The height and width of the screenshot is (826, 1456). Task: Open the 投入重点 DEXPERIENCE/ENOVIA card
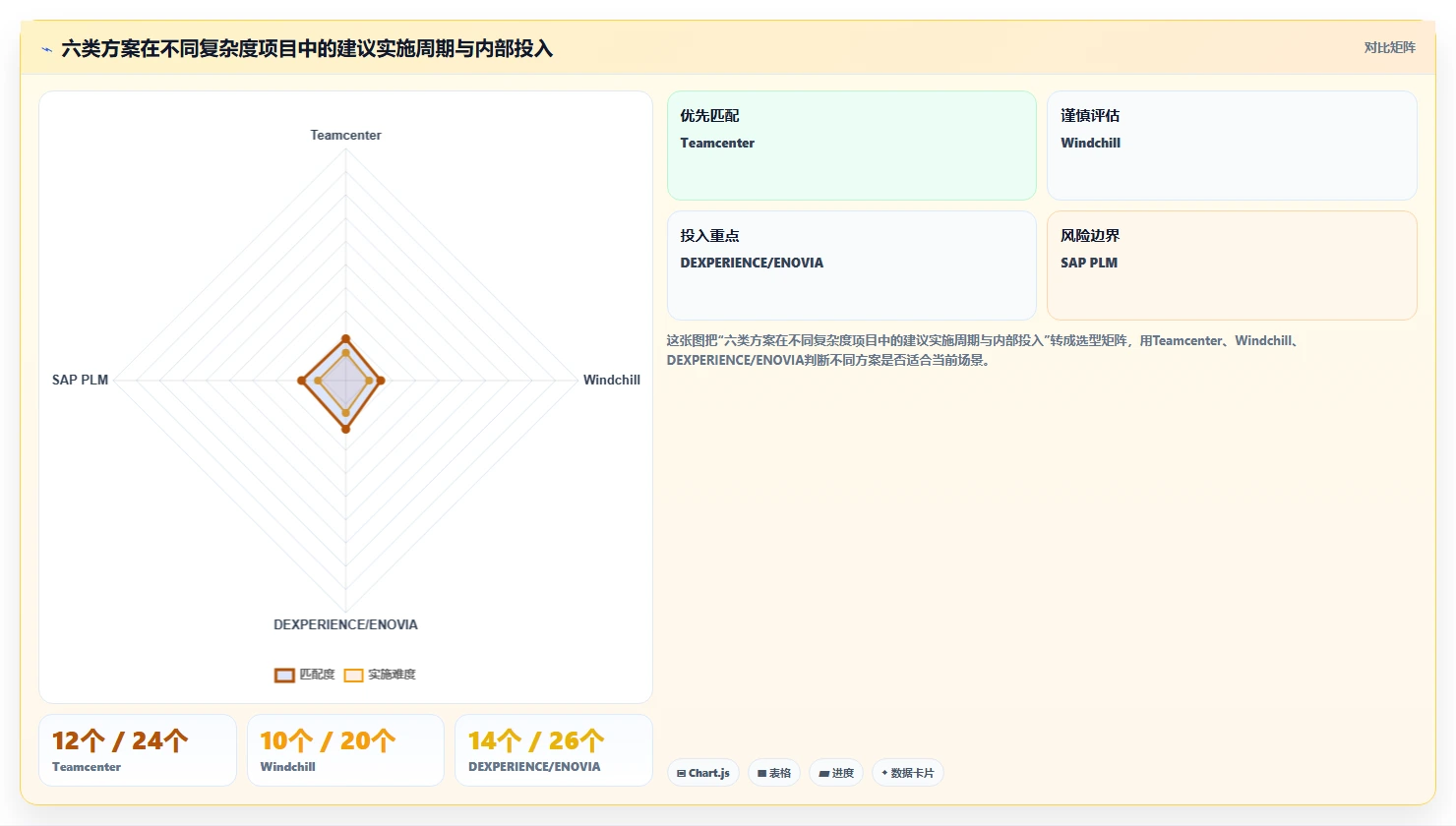pyautogui.click(x=852, y=265)
